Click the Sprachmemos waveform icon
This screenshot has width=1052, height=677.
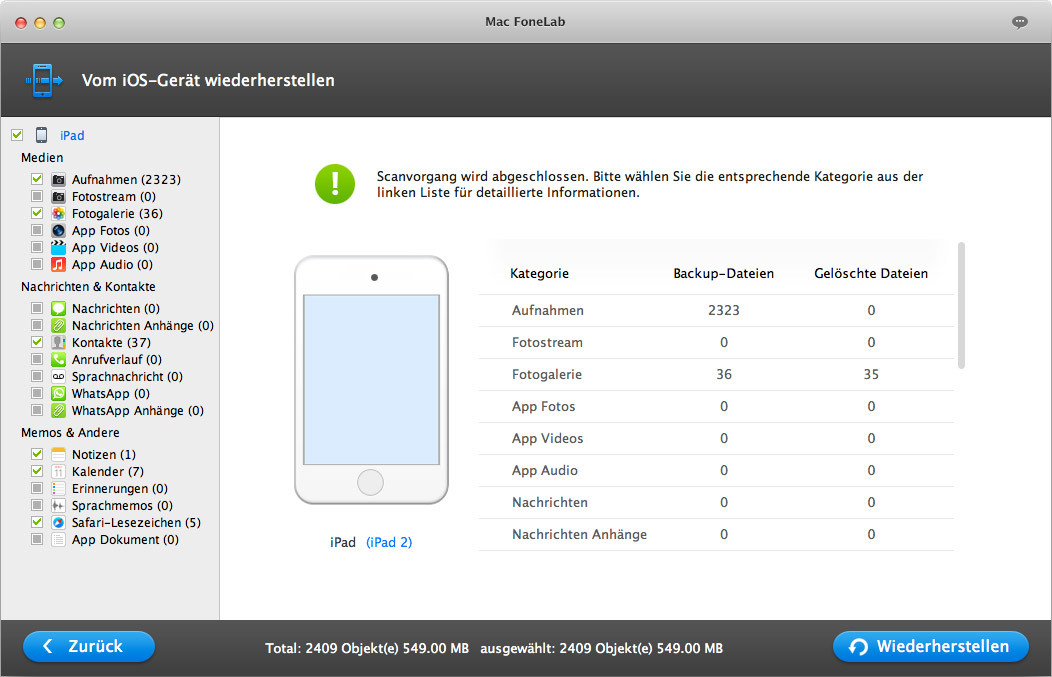pos(58,505)
